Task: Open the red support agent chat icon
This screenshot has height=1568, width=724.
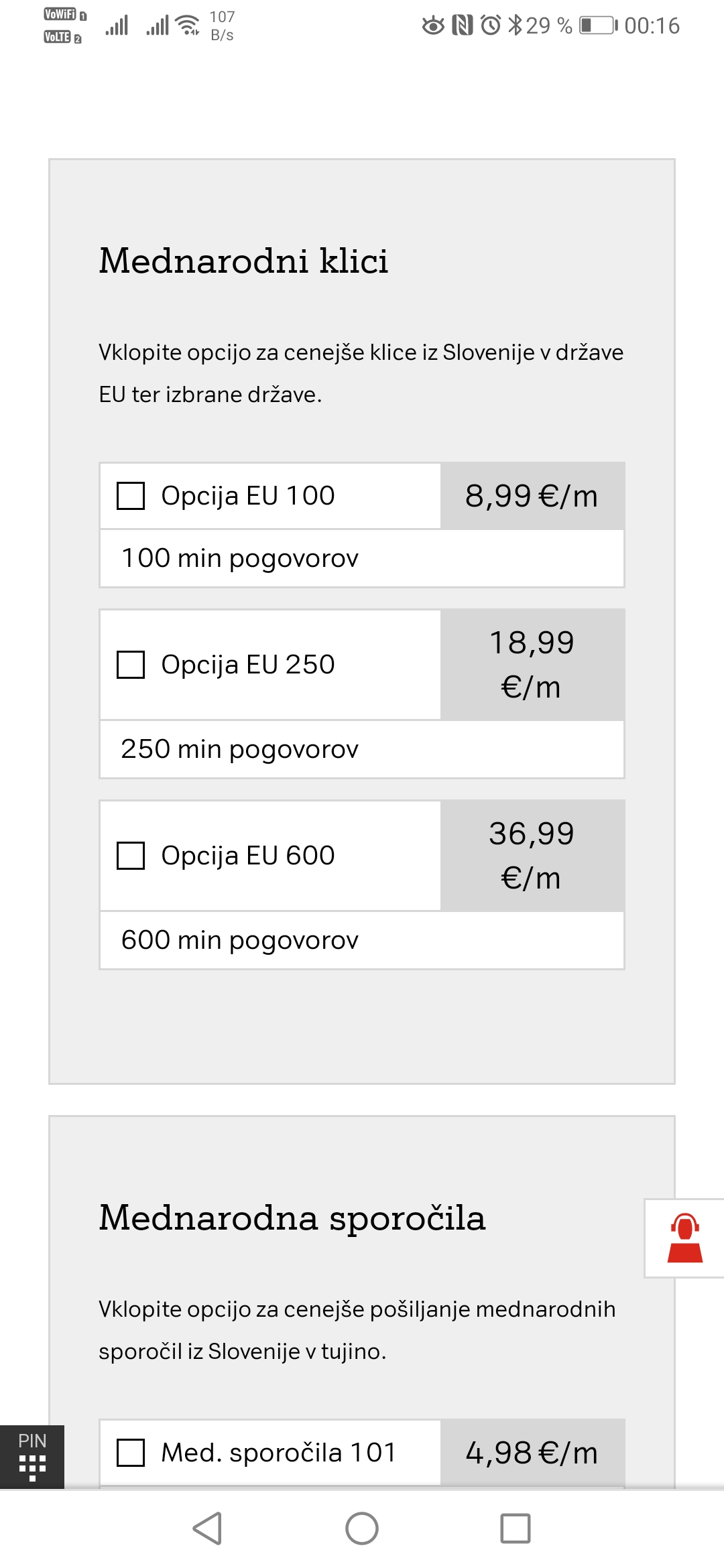Action: pyautogui.click(x=684, y=1238)
